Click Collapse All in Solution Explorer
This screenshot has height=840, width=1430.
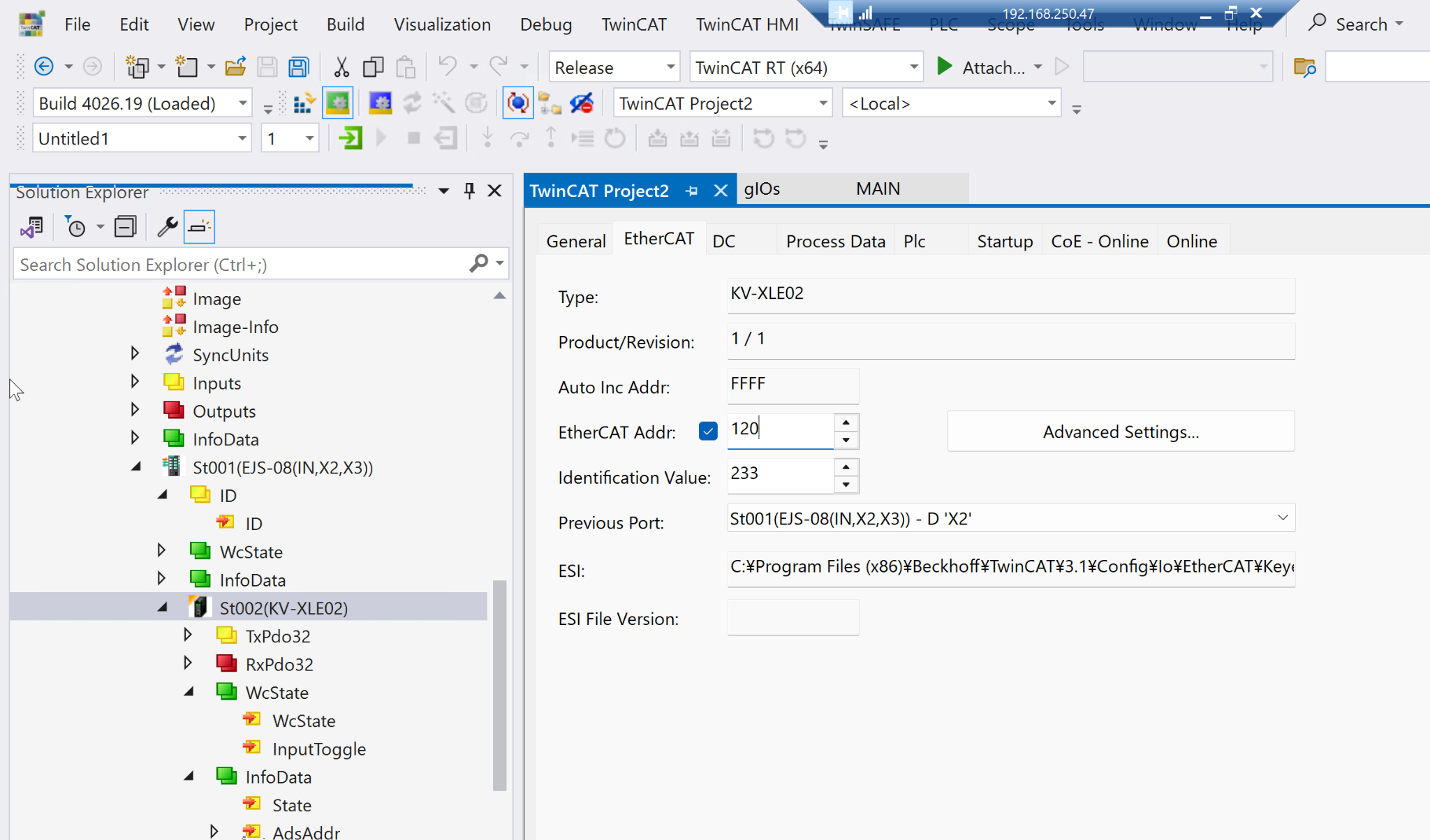(126, 227)
